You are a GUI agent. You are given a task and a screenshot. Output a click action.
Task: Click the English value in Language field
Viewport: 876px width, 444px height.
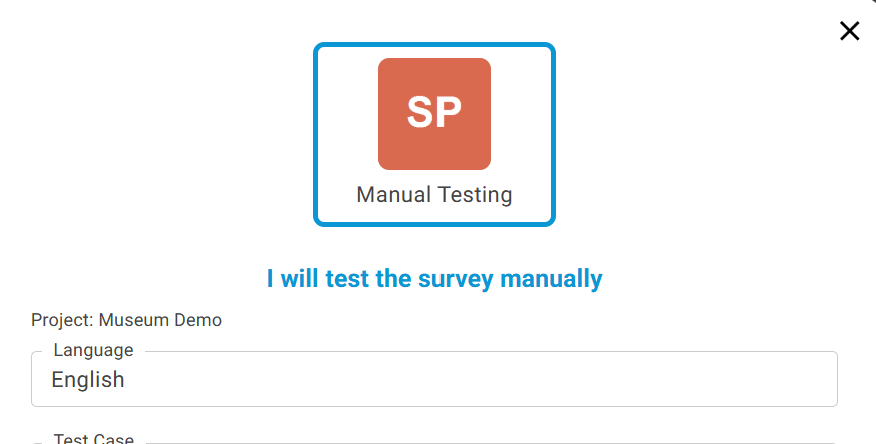tap(88, 380)
